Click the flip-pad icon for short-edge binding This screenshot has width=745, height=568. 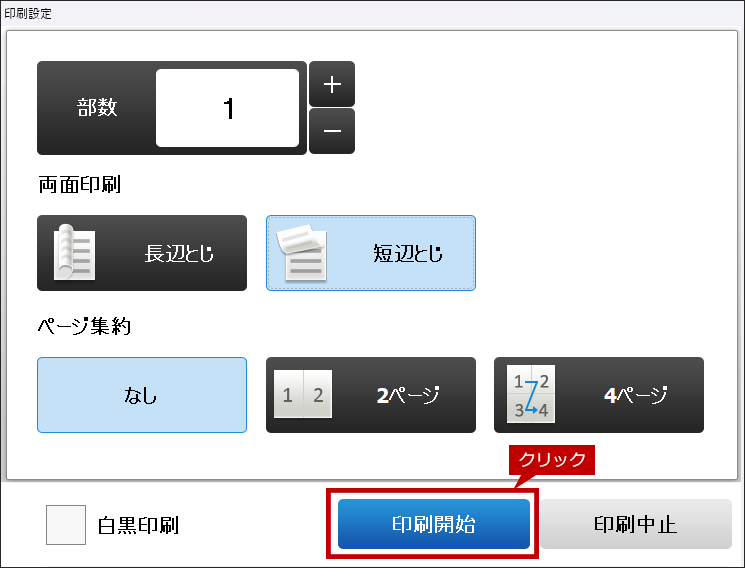[304, 253]
